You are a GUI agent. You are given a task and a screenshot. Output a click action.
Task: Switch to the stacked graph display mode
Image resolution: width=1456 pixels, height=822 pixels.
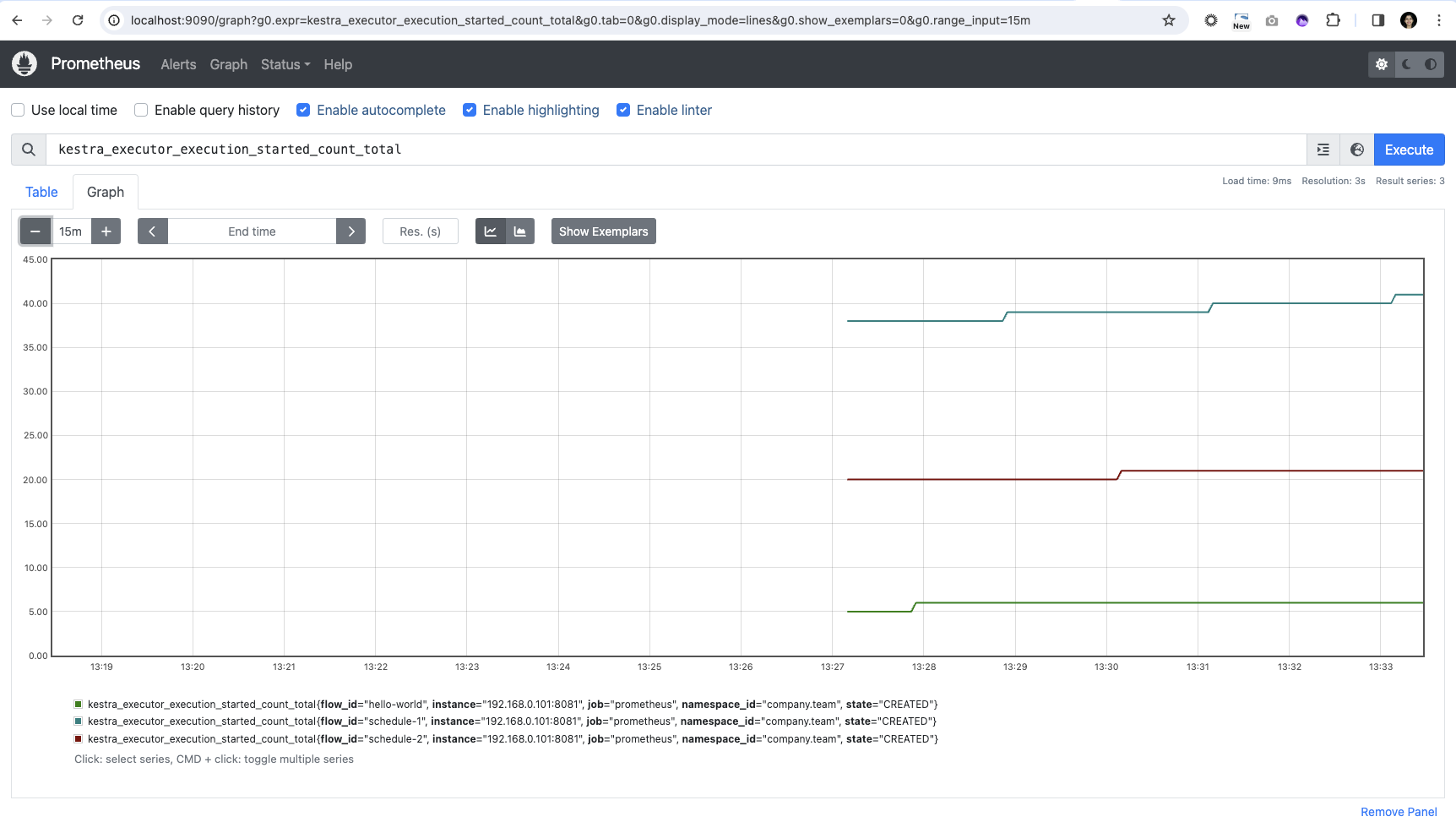click(520, 231)
